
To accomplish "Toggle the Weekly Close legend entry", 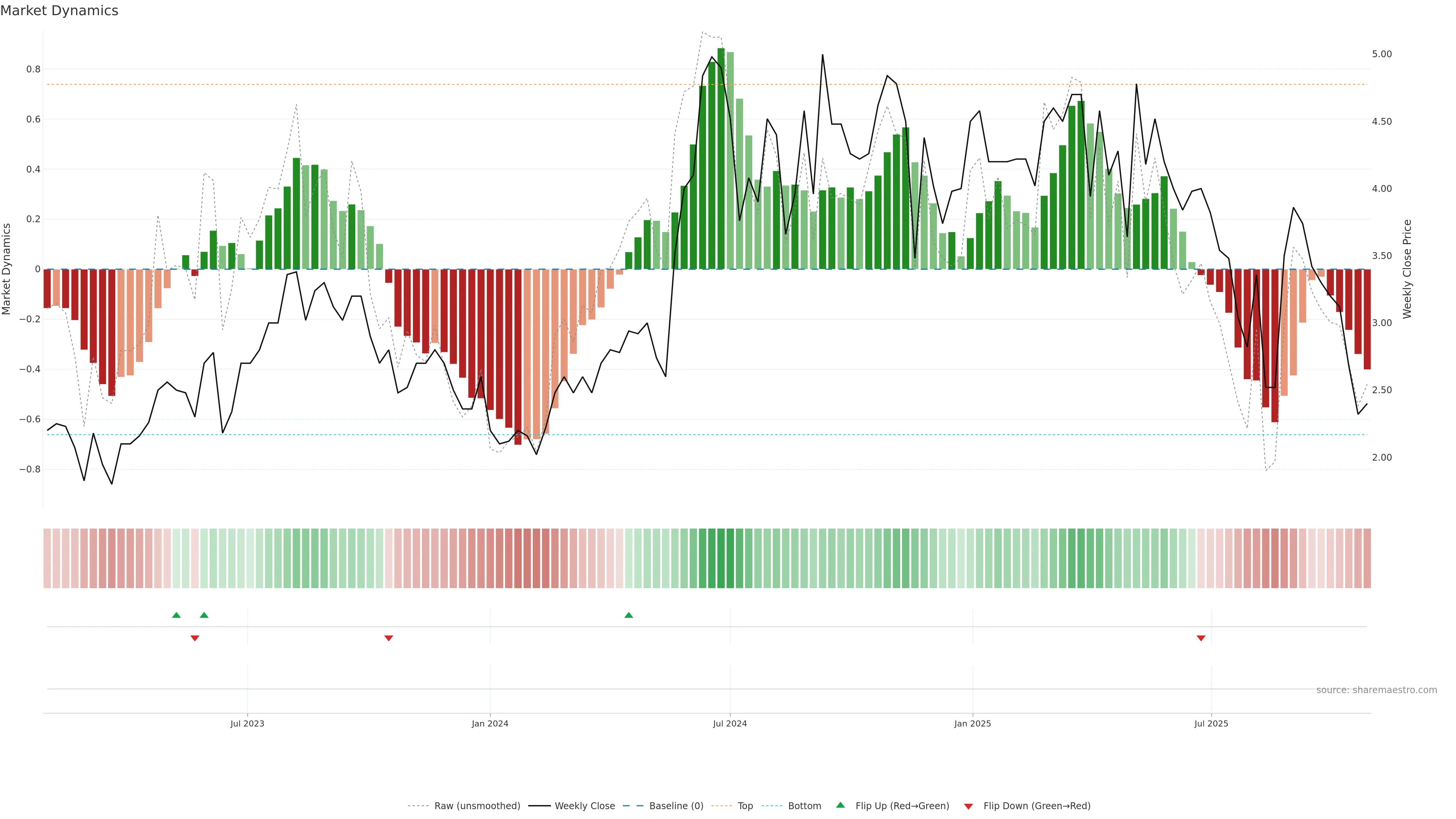I will 584,806.
